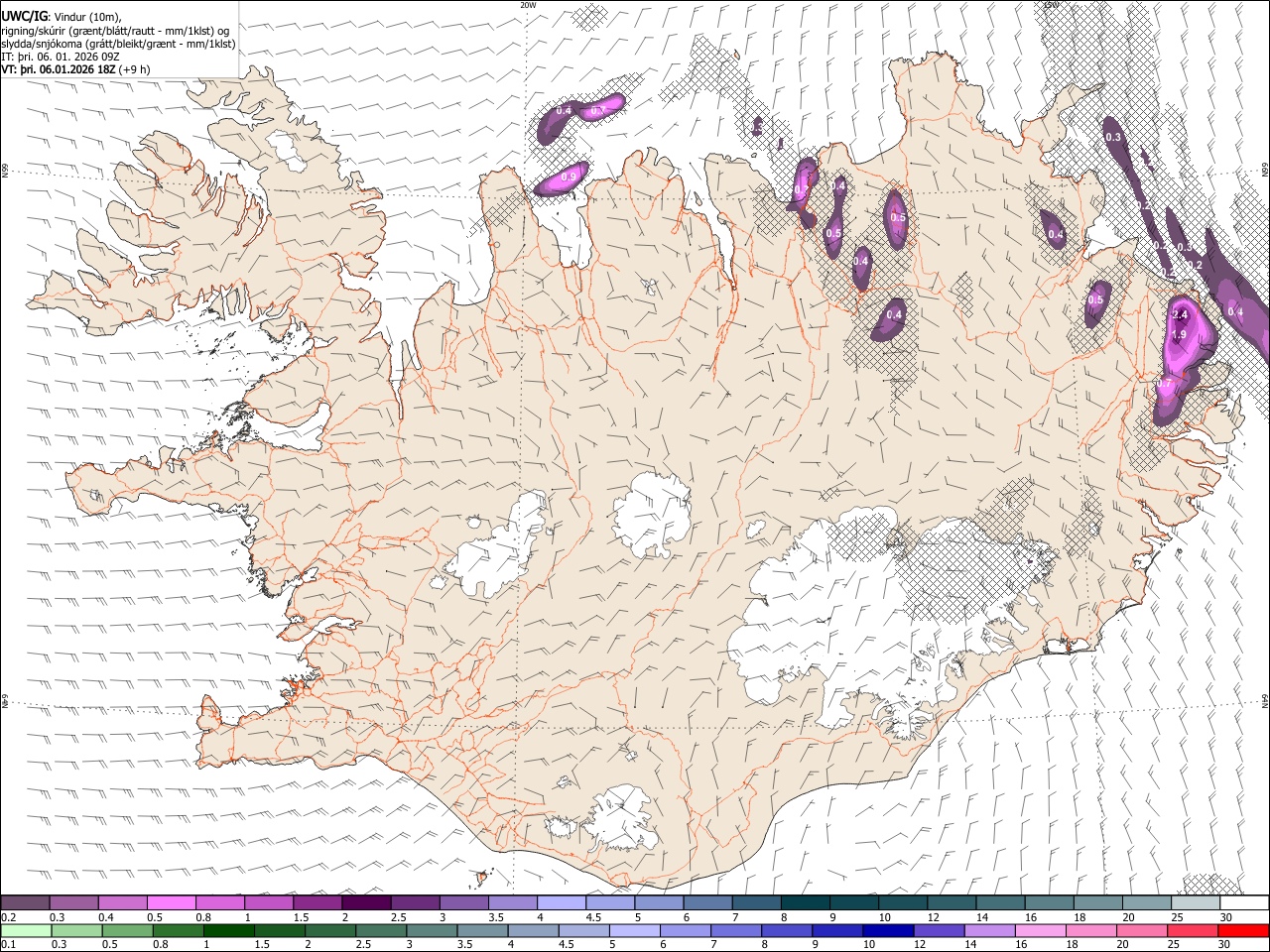Click the light pink swatch beginning at 16 in lower scale
The height and width of the screenshot is (952, 1270).
pyautogui.click(x=1040, y=930)
